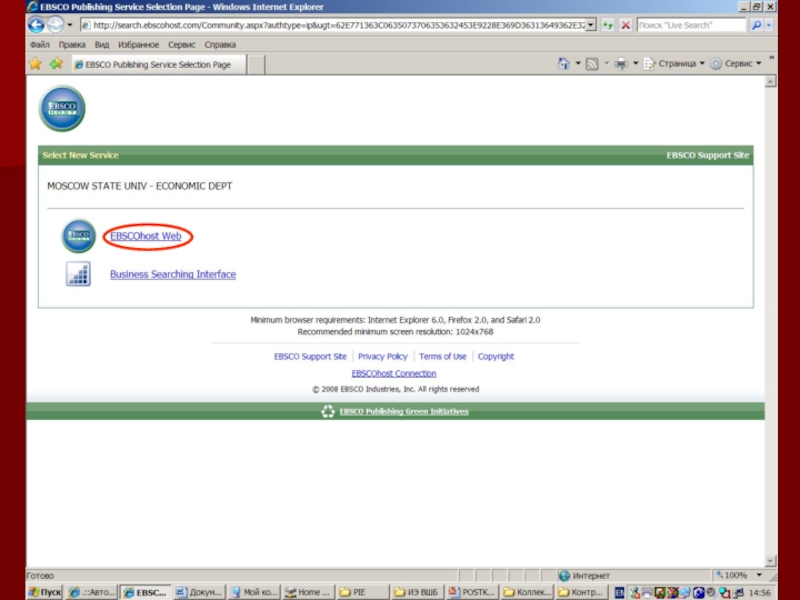
Task: Open the Правка menu
Action: point(72,44)
